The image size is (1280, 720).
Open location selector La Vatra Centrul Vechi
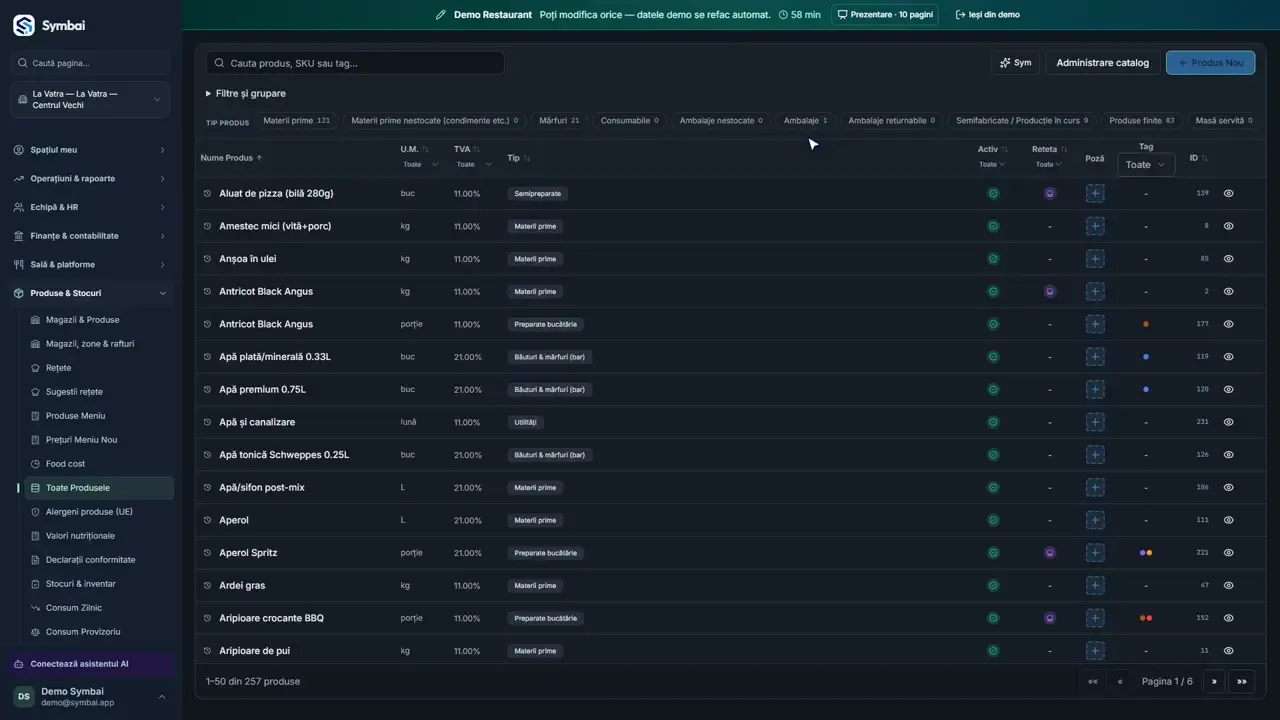pos(91,99)
